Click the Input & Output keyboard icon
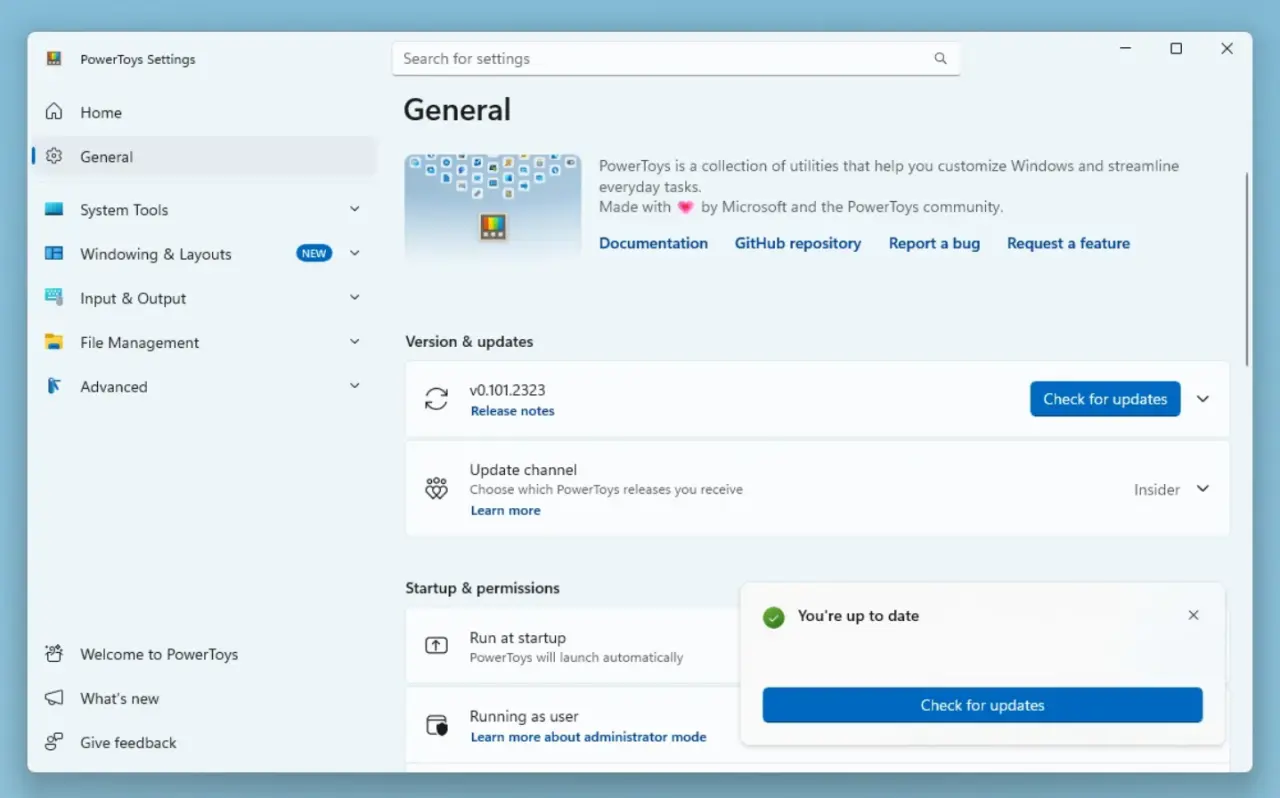Screen dimensions: 1280x798 click(54, 298)
